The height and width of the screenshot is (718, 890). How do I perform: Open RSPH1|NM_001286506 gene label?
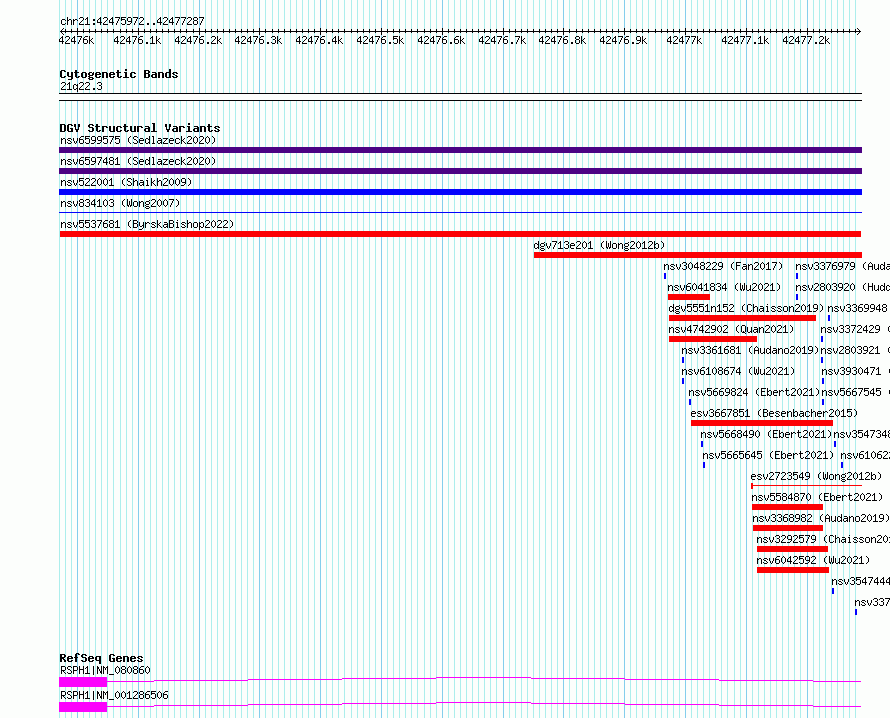114,695
